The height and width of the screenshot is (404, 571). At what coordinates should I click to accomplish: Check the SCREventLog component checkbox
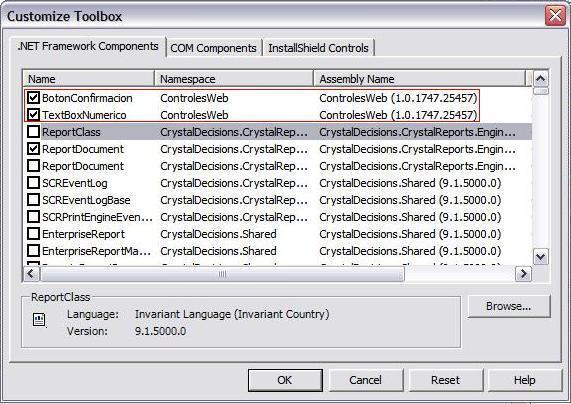pyautogui.click(x=34, y=183)
